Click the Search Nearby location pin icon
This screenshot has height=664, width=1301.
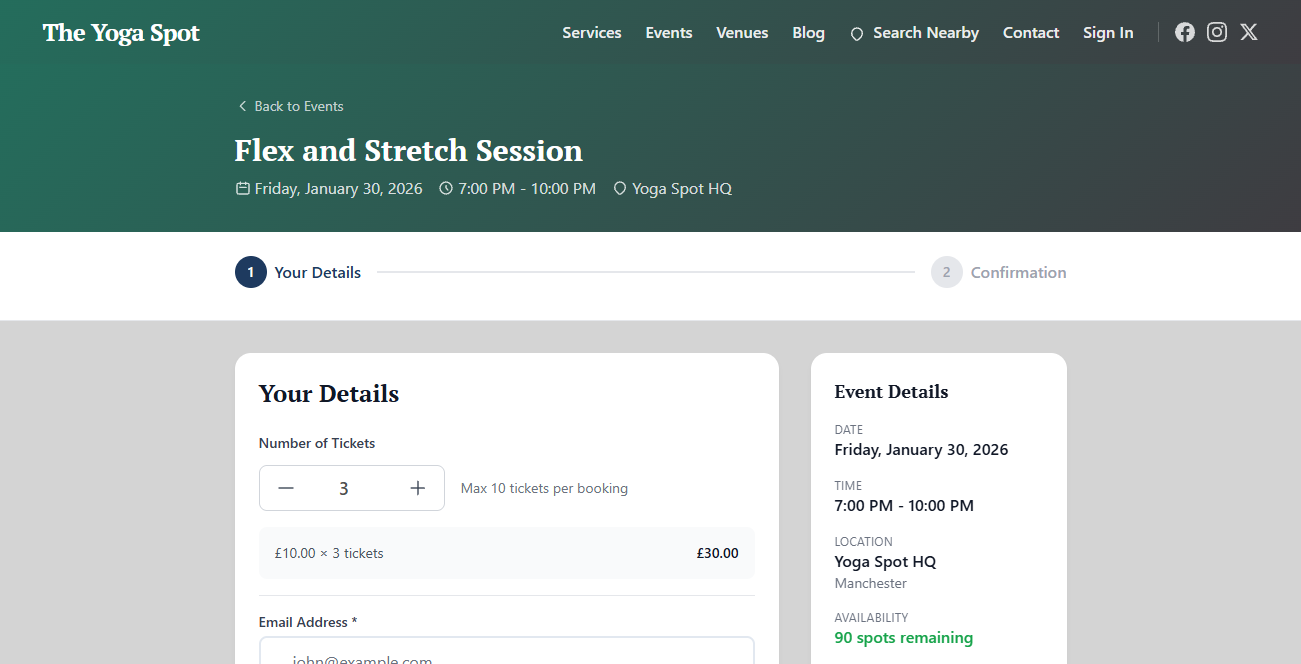pos(857,33)
